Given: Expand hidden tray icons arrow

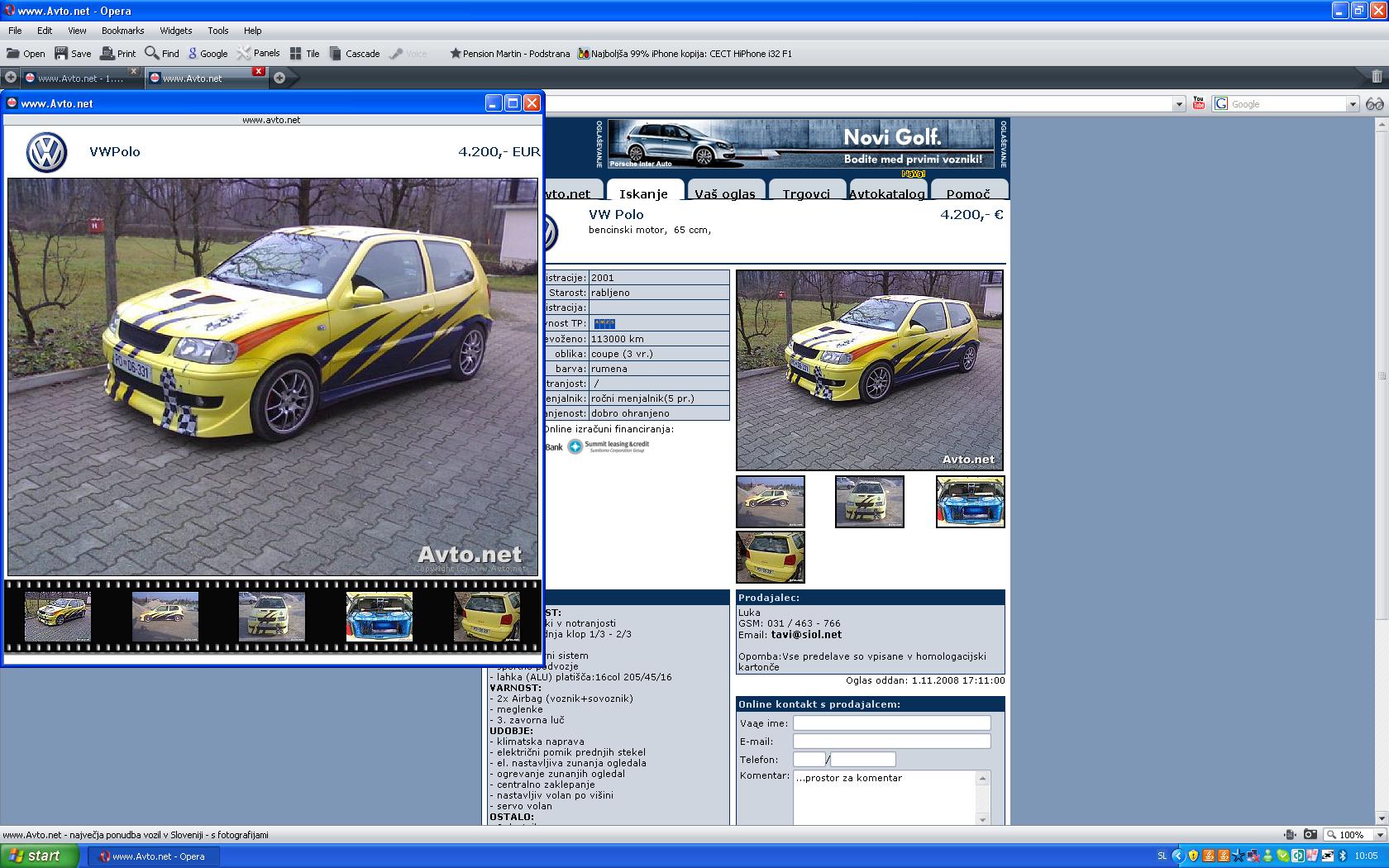Looking at the screenshot, I should [x=1178, y=856].
